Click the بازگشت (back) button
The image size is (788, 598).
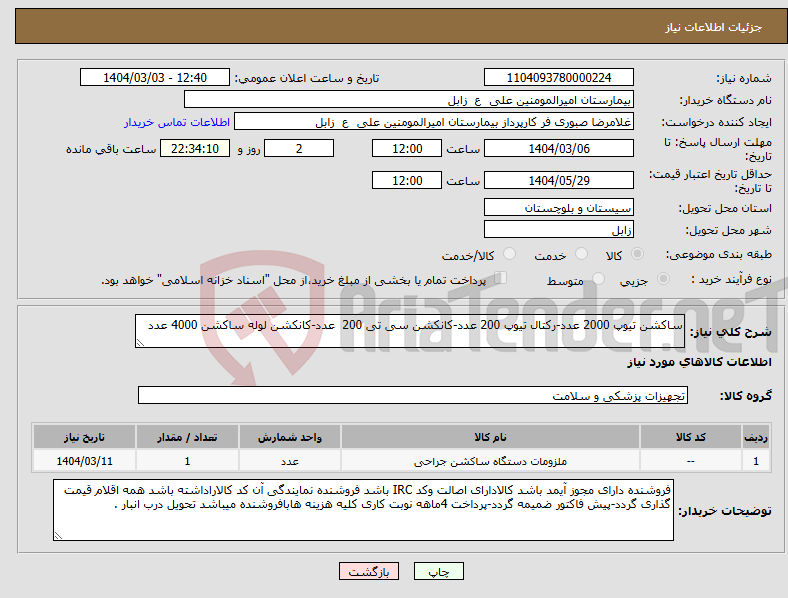pos(369,571)
